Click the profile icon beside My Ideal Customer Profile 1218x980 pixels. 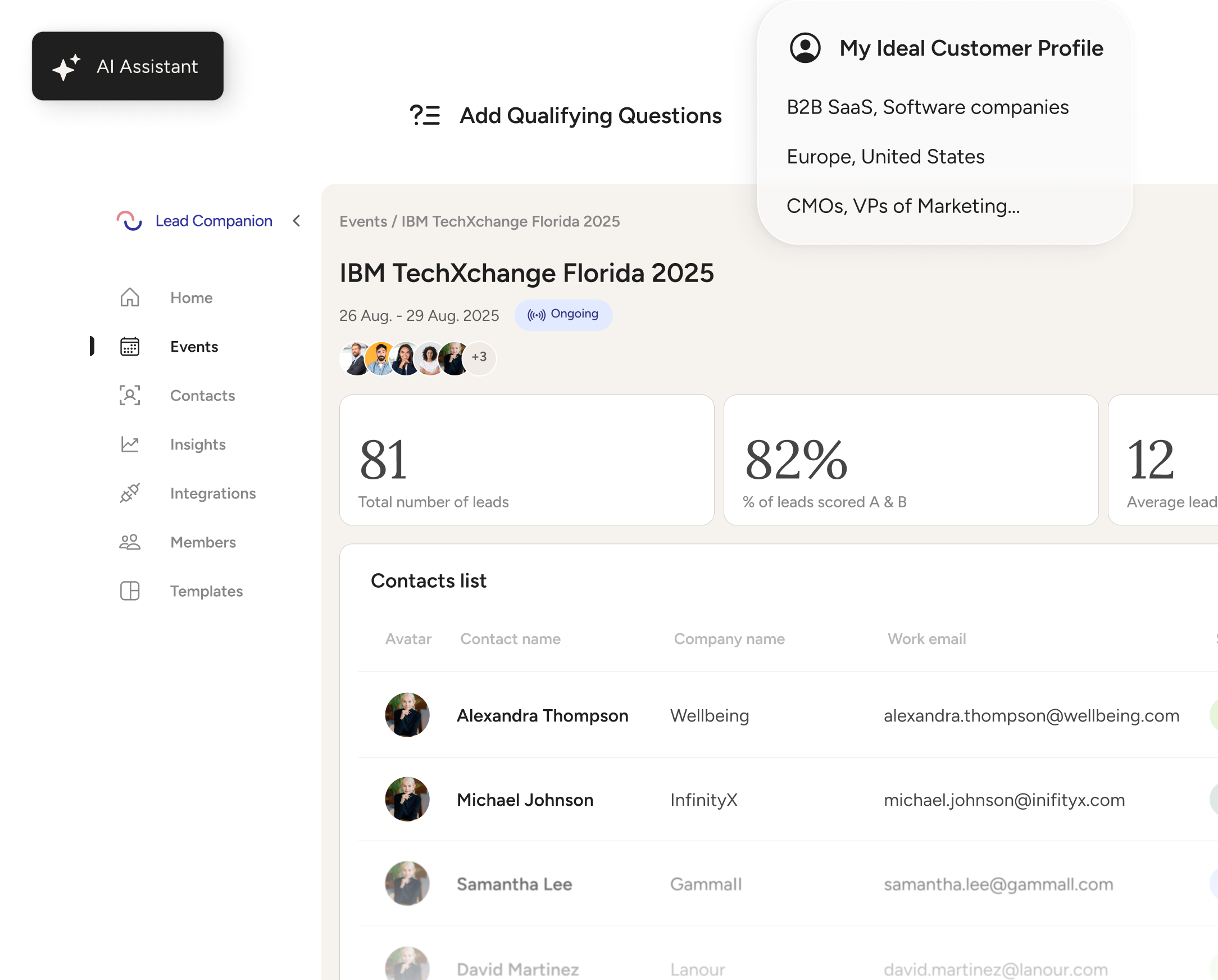coord(805,48)
